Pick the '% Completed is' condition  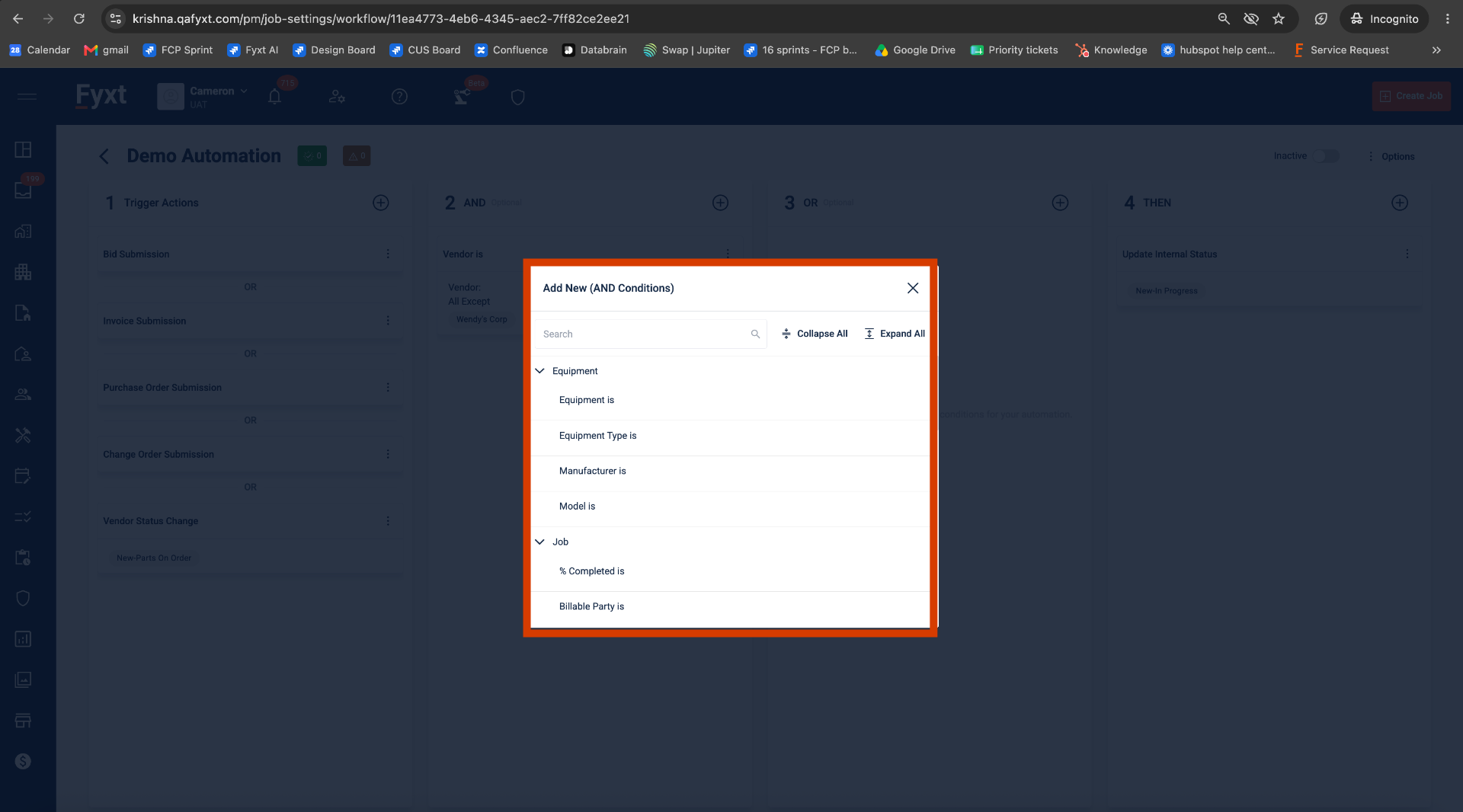[730, 571]
